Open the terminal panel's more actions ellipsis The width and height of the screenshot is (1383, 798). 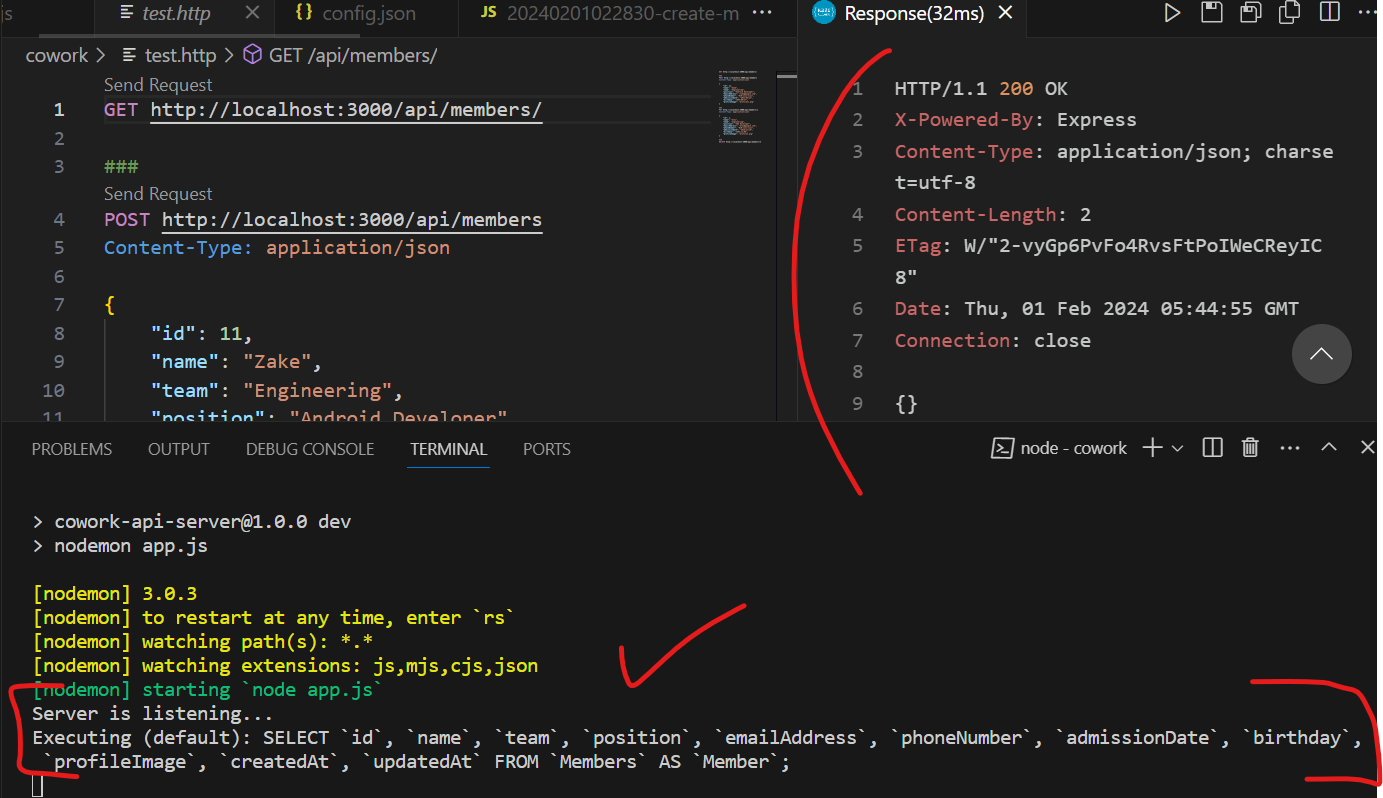(1290, 448)
